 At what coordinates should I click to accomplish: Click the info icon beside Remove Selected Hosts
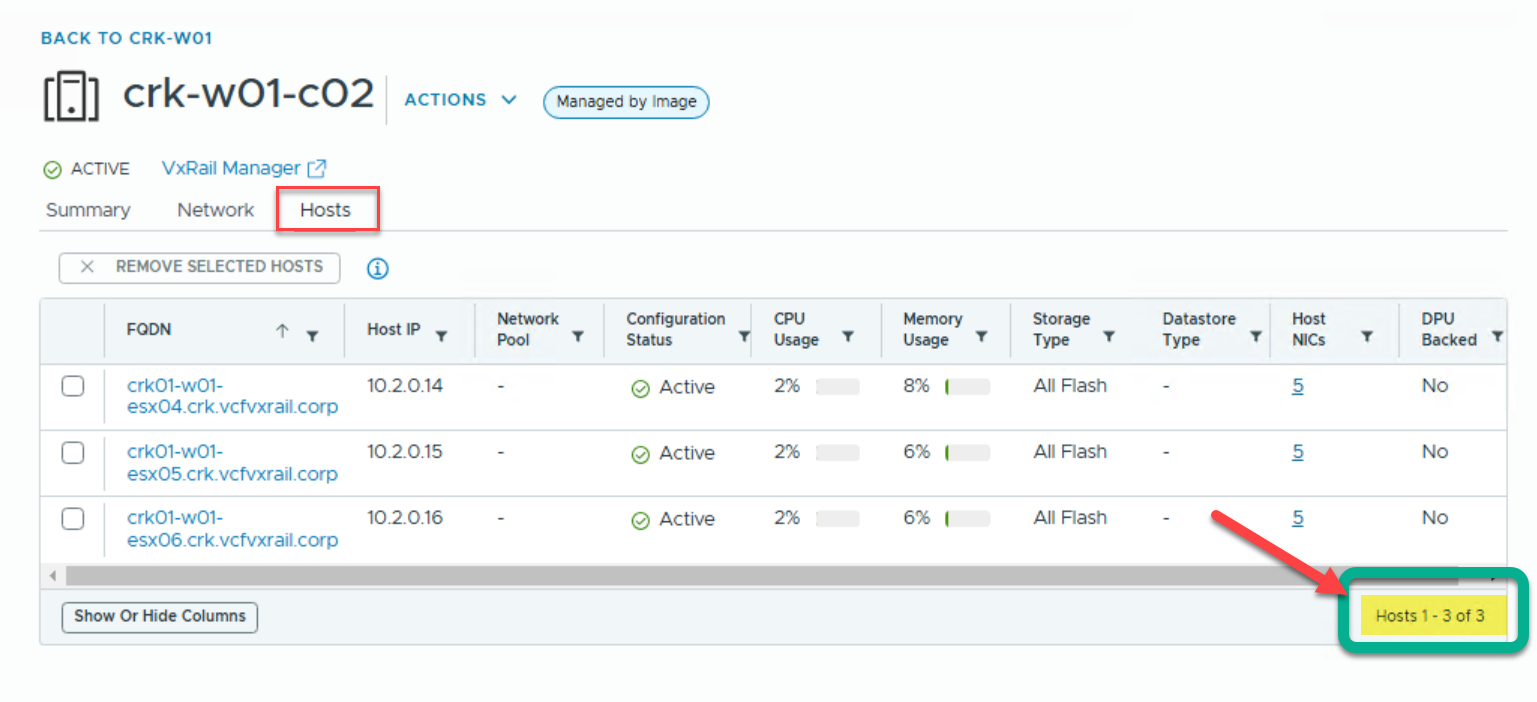pyautogui.click(x=378, y=268)
